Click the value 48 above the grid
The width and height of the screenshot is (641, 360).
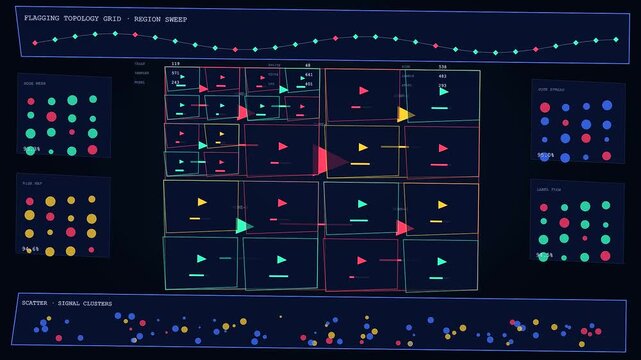click(308, 65)
